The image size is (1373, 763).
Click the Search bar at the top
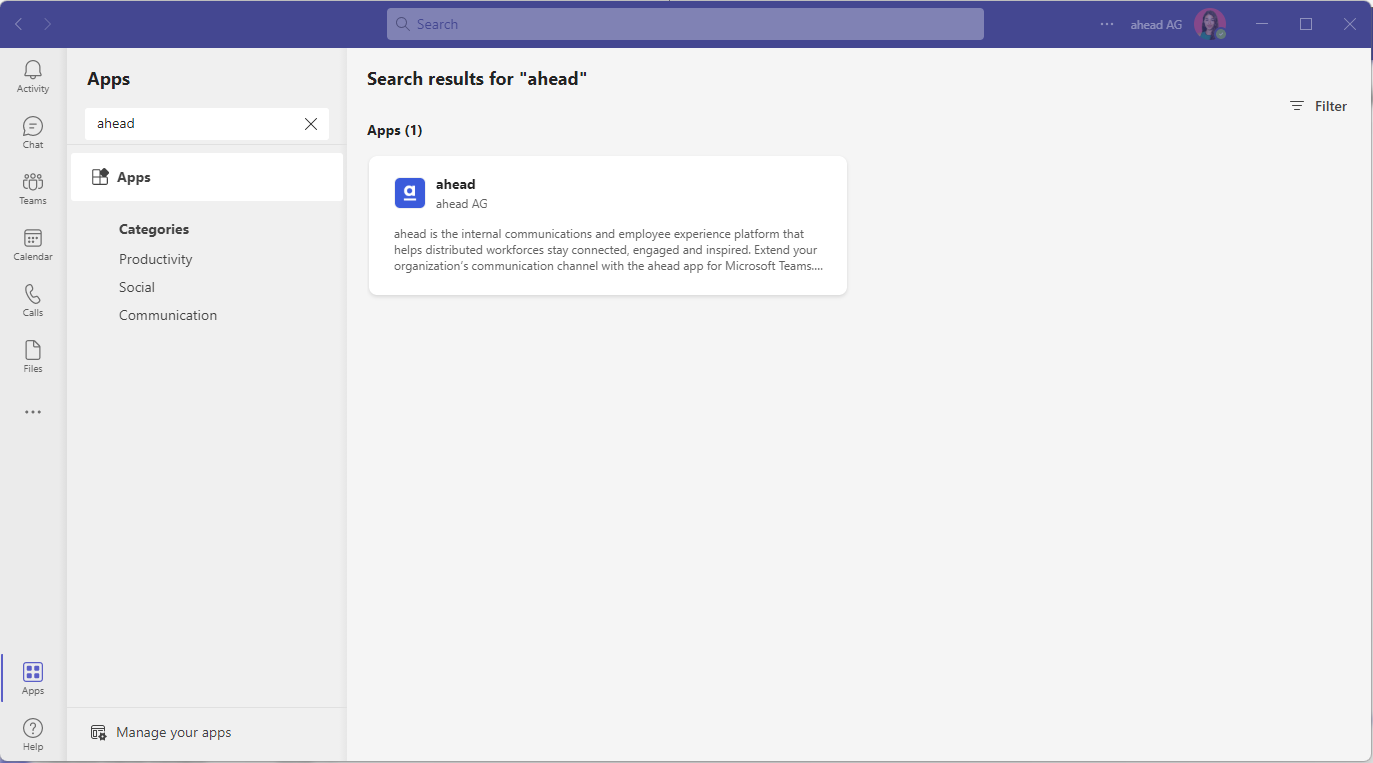[685, 23]
